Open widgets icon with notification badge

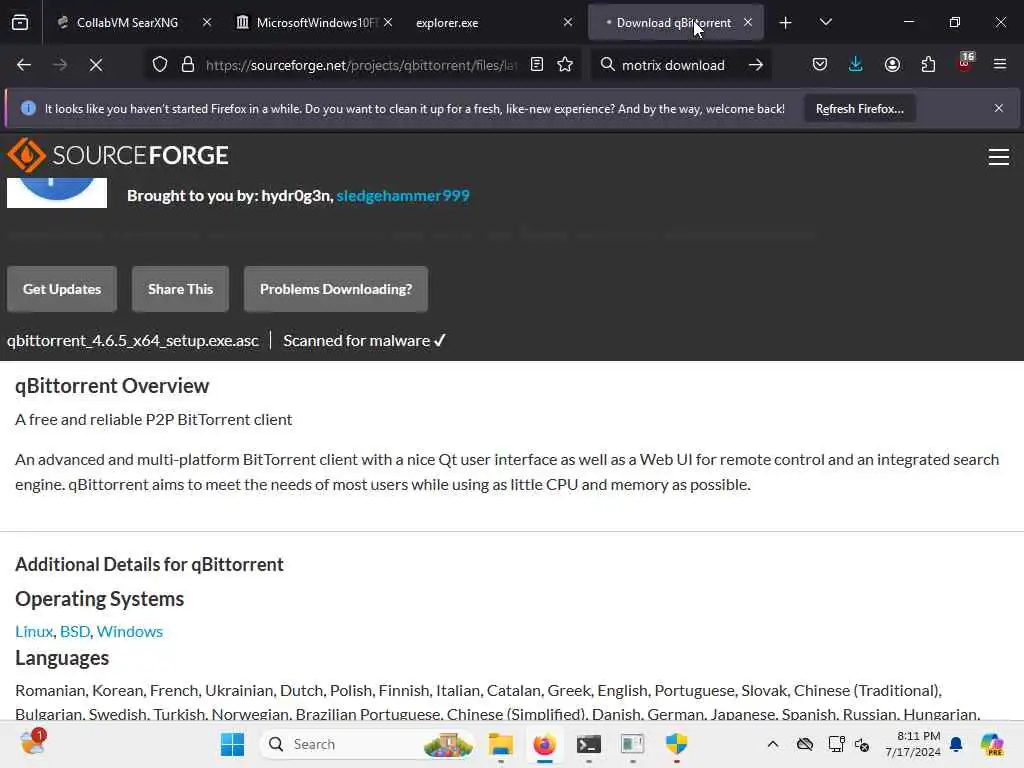(33, 743)
